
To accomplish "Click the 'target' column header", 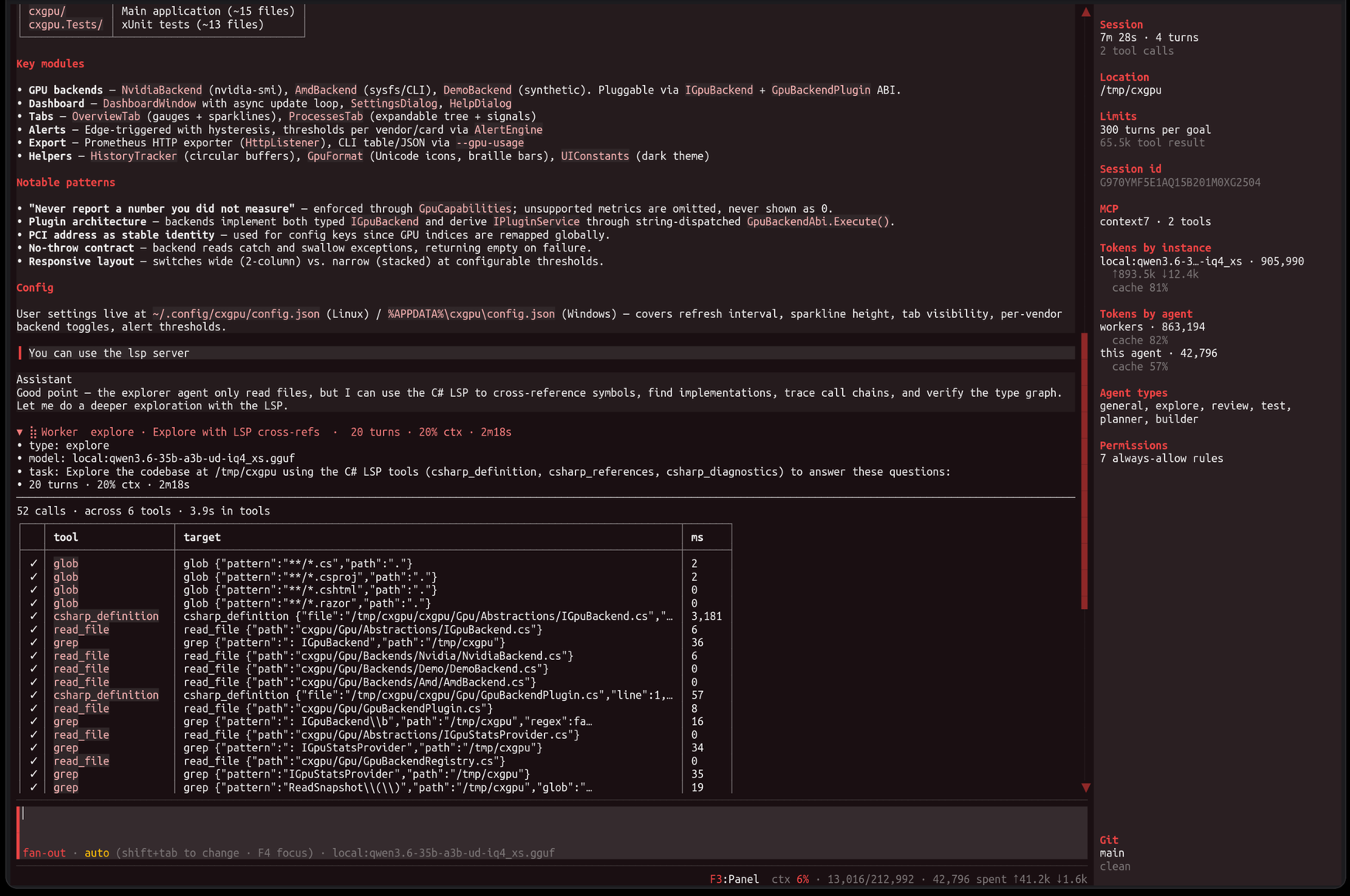I will click(202, 537).
